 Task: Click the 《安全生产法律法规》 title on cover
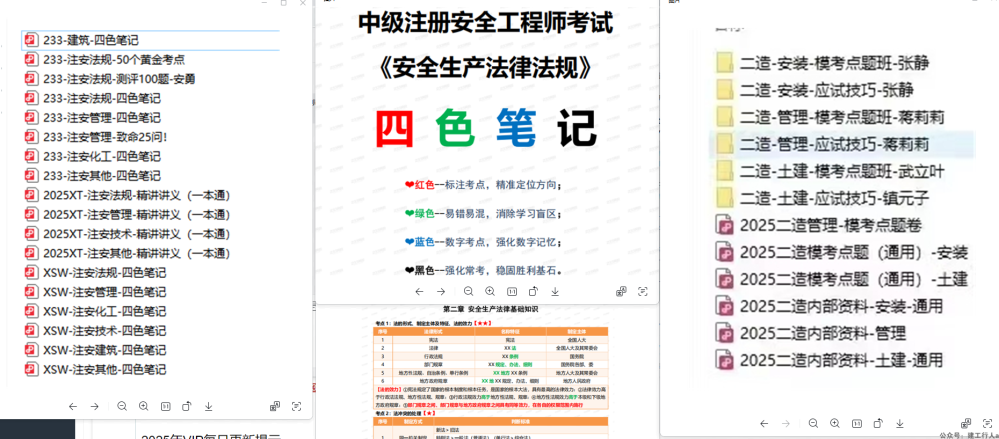click(x=486, y=69)
